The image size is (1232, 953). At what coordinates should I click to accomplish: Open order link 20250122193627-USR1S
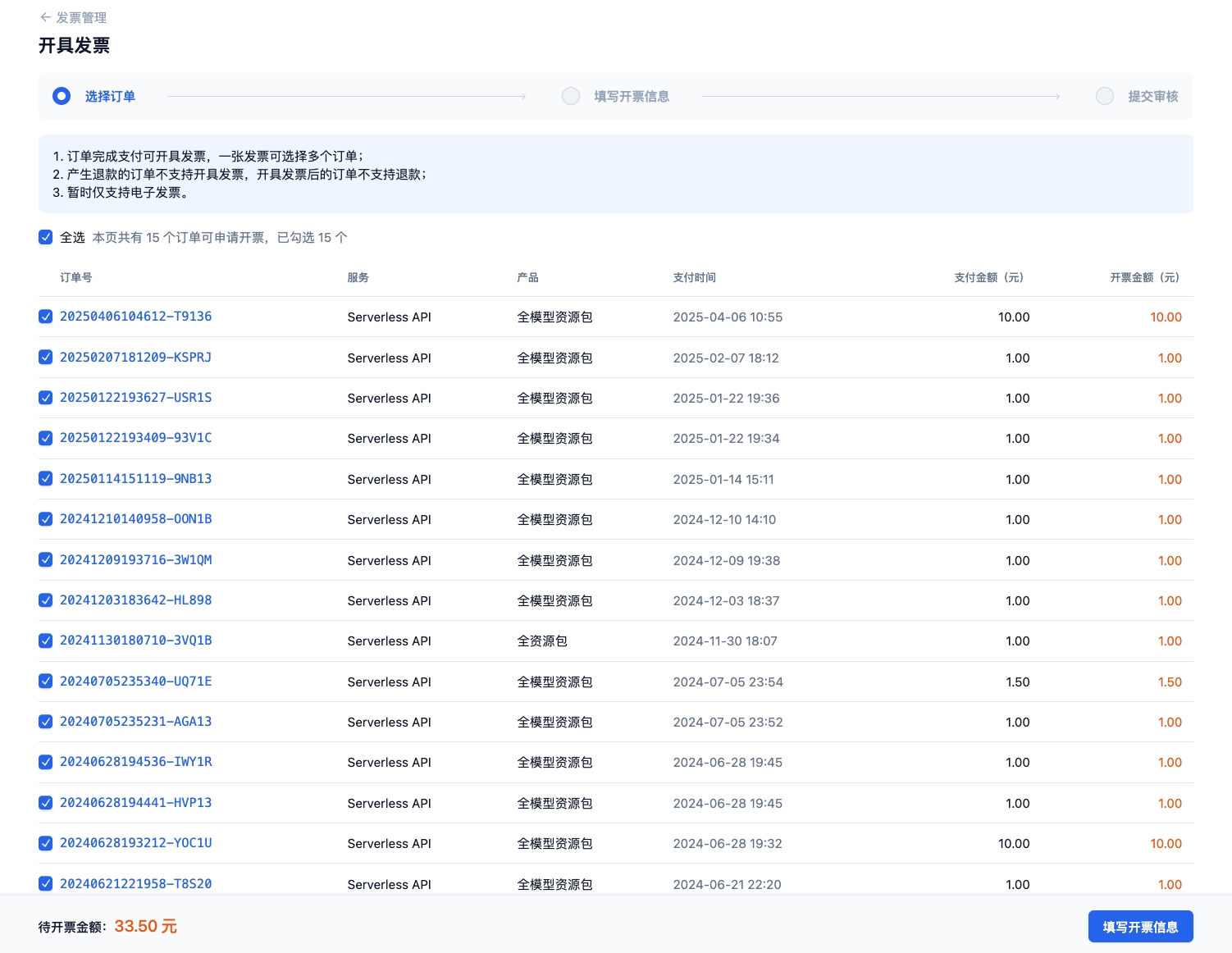tap(135, 398)
